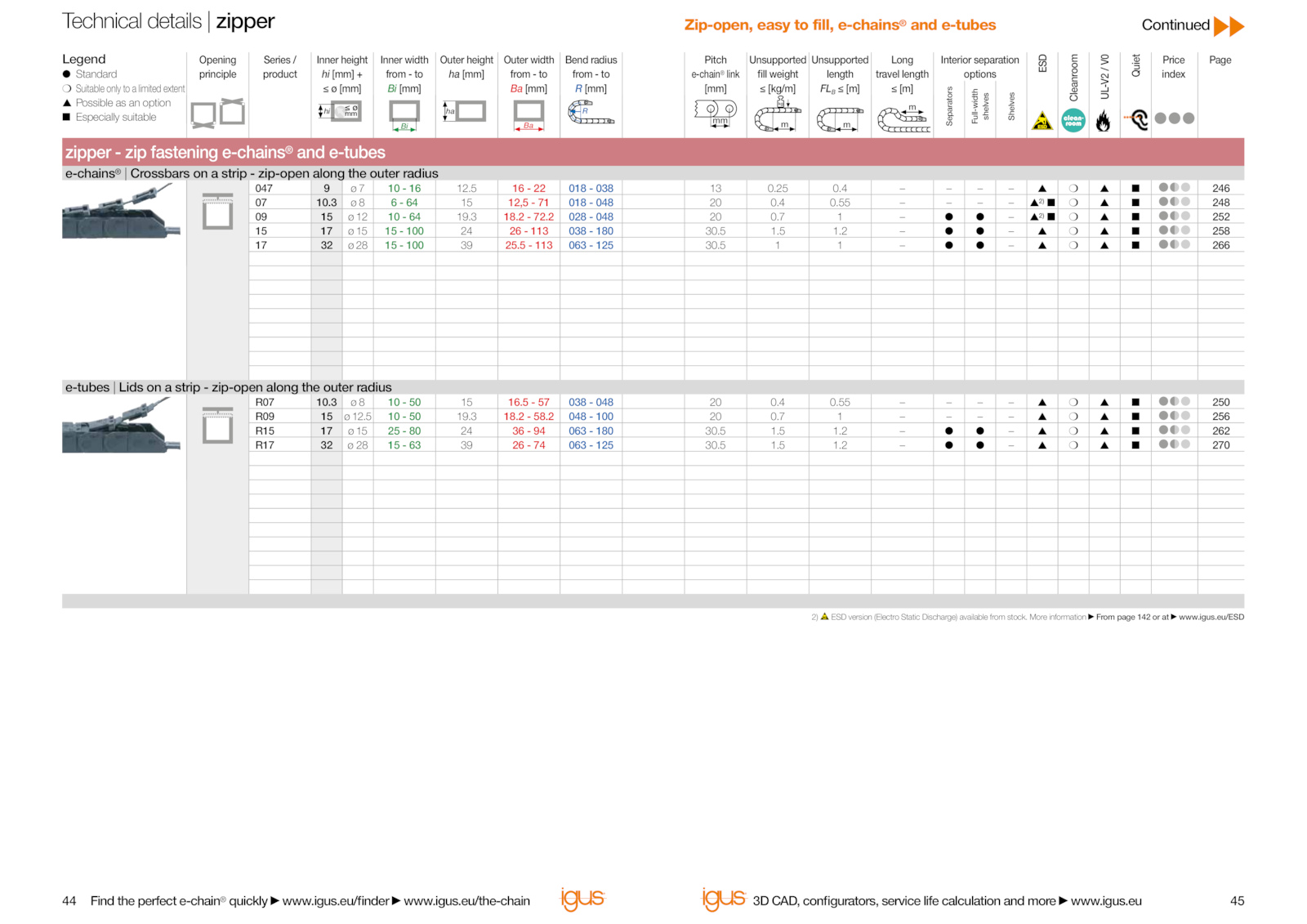Click the ESD triangle marker for series 15
The height and width of the screenshot is (924, 1307).
(x=1042, y=231)
